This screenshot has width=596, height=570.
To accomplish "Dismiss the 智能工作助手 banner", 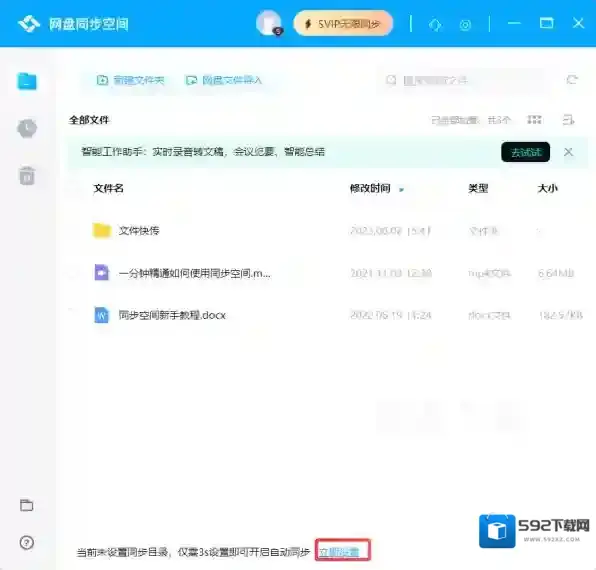I will 568,152.
